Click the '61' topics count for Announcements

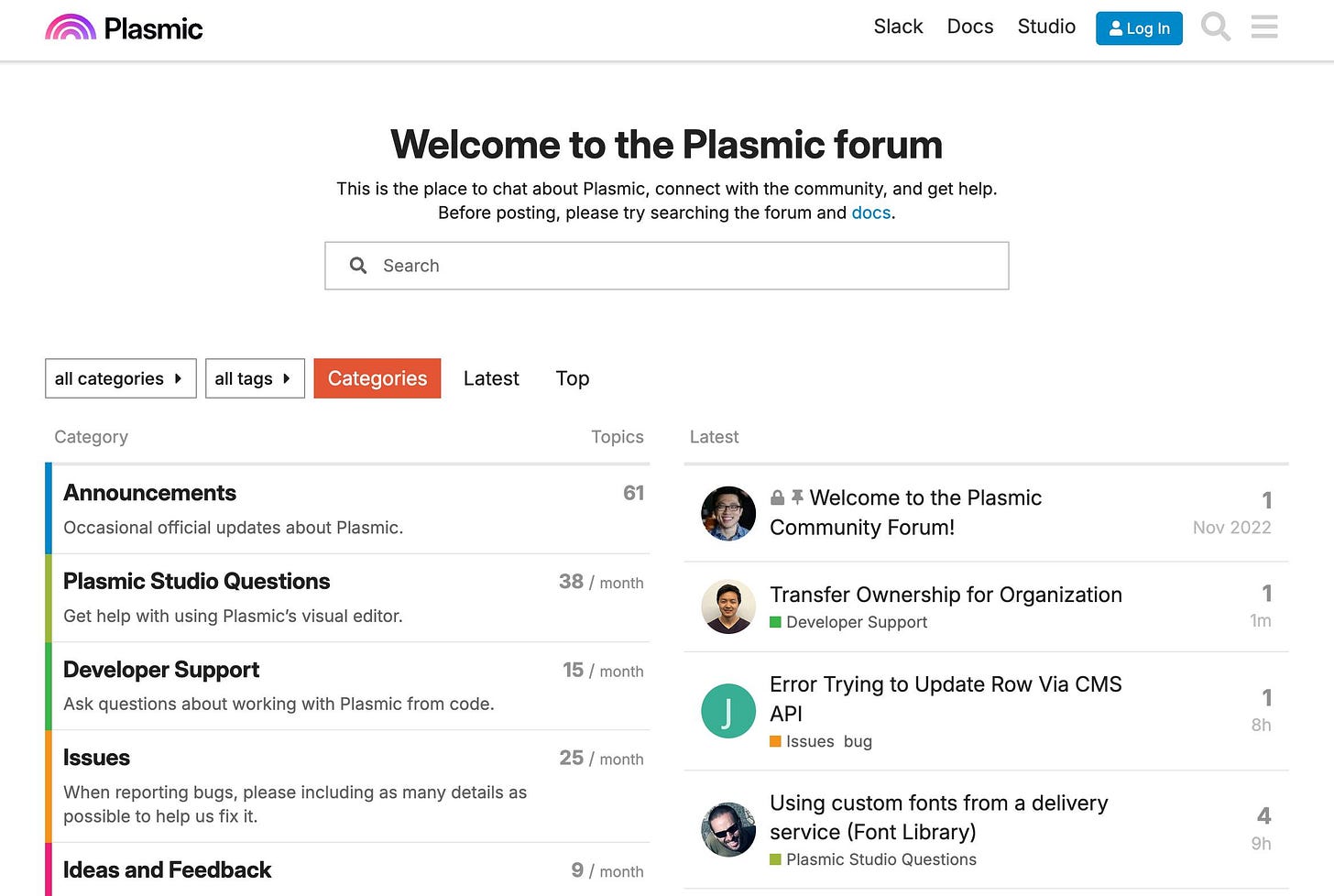(x=633, y=493)
